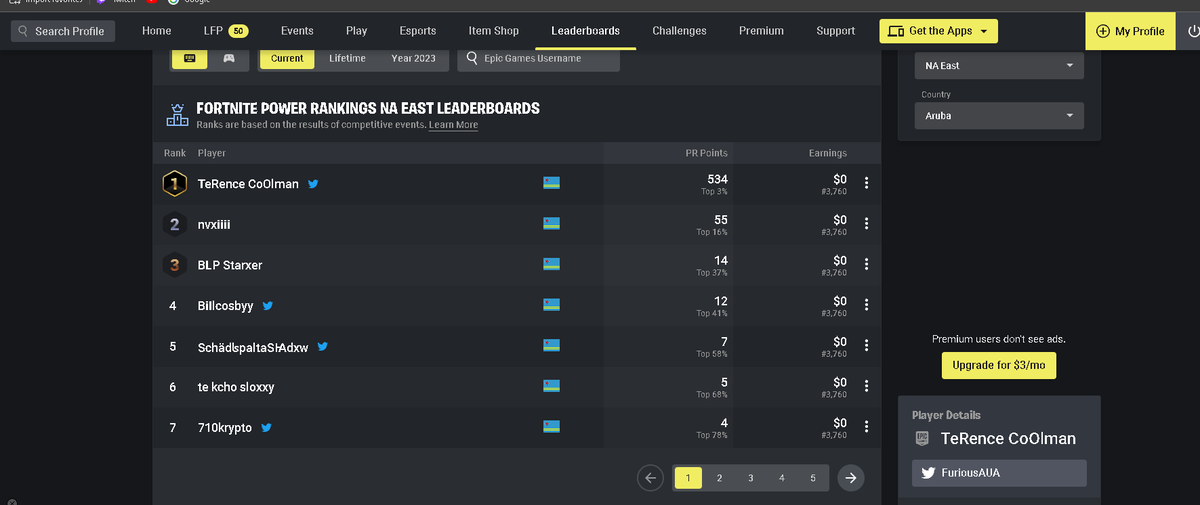
Task: Open more options for te kcho sloxxy row
Action: click(866, 386)
